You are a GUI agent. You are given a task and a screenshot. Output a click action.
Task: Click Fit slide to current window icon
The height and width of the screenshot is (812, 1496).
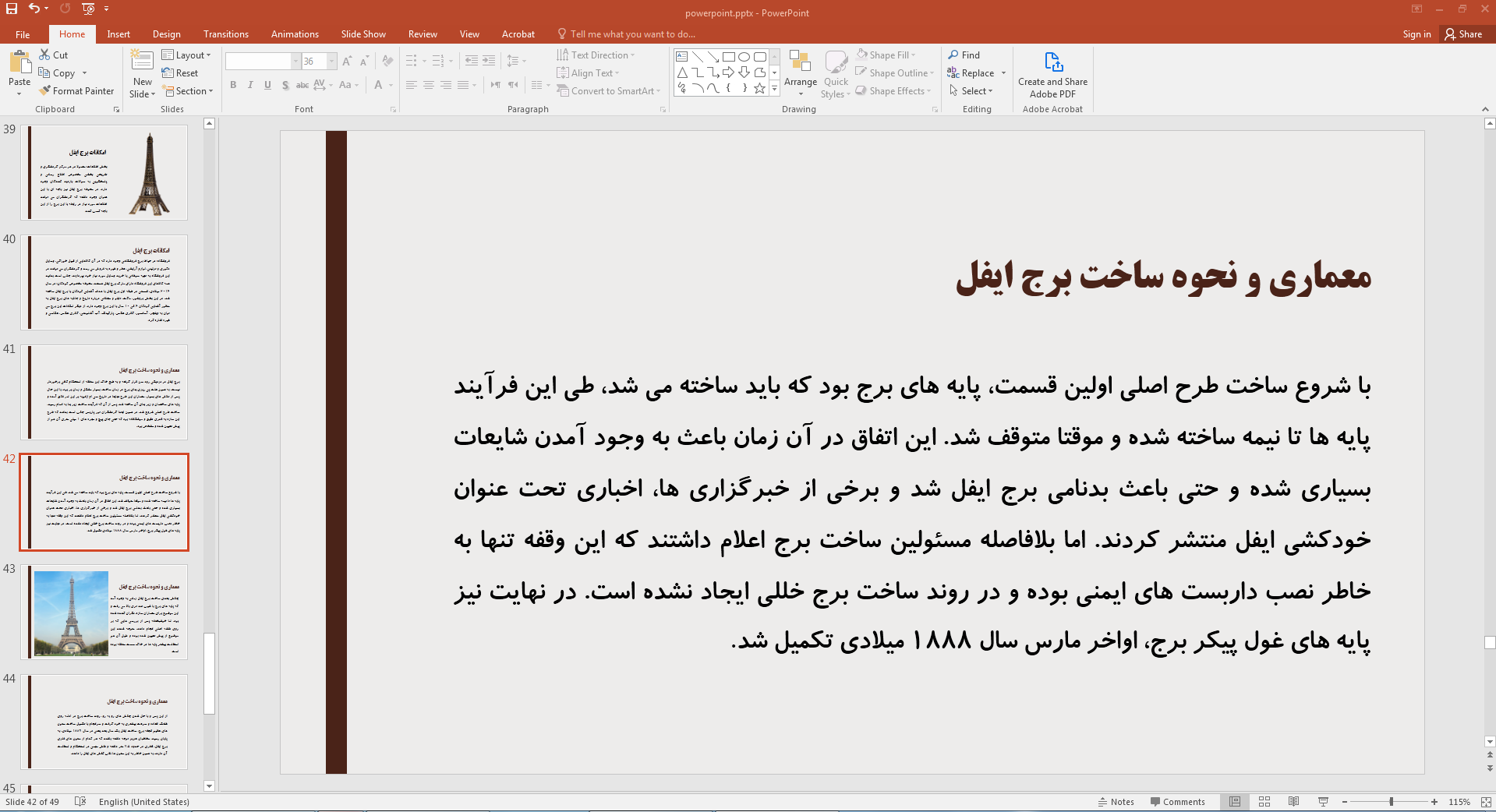(x=1486, y=801)
